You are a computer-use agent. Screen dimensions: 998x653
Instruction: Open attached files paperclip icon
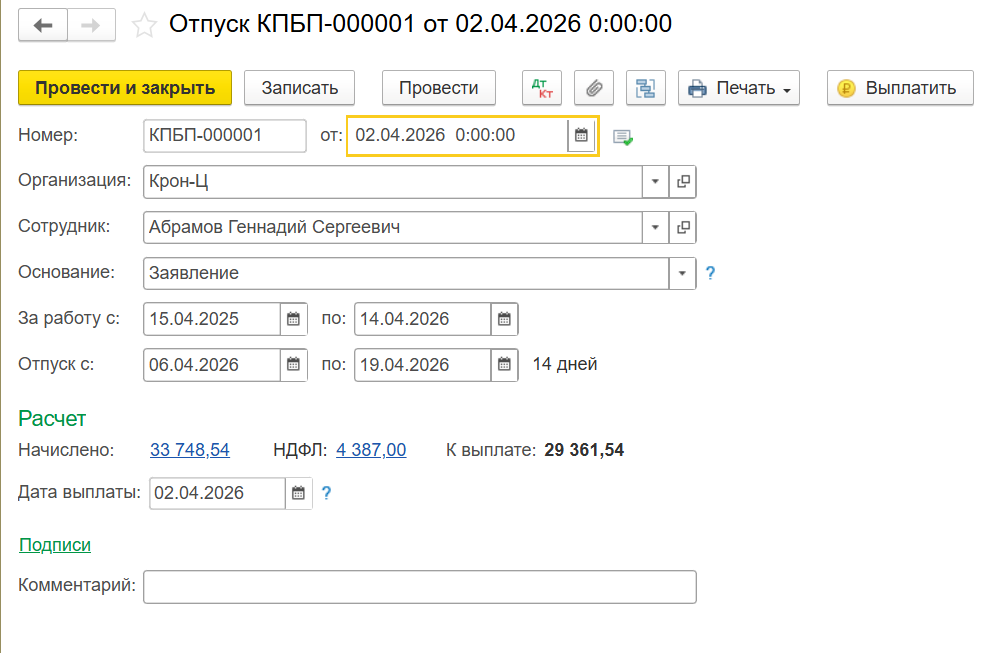pyautogui.click(x=594, y=88)
